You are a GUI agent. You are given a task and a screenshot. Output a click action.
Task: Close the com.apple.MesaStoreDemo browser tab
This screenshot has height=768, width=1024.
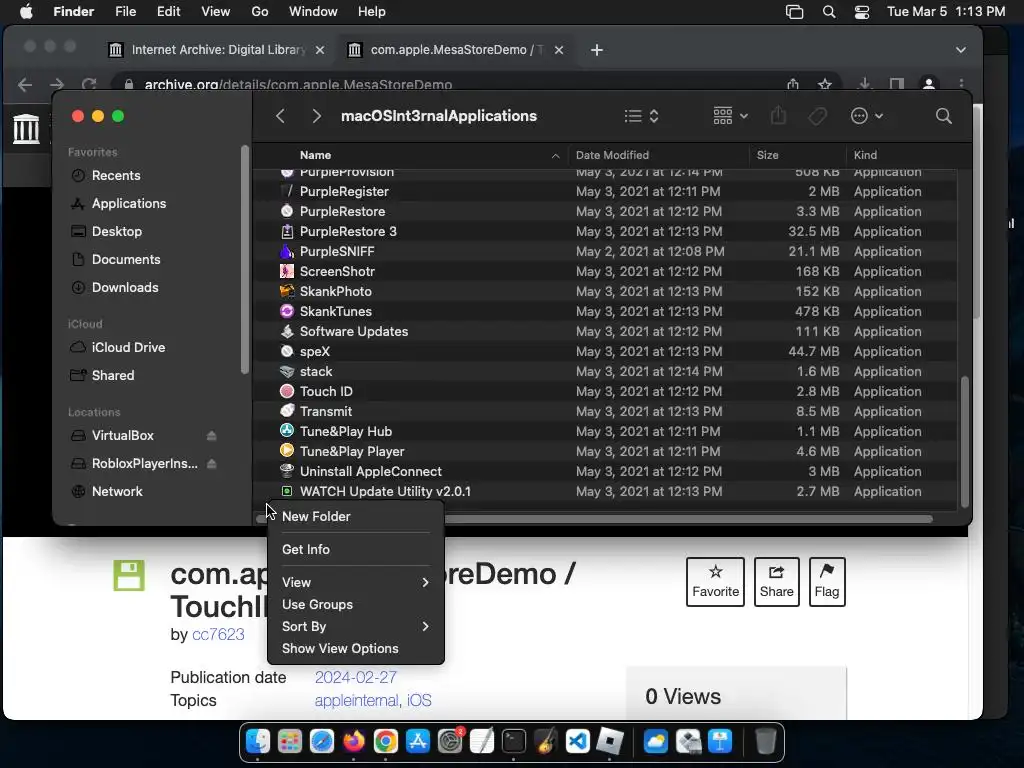coord(559,50)
